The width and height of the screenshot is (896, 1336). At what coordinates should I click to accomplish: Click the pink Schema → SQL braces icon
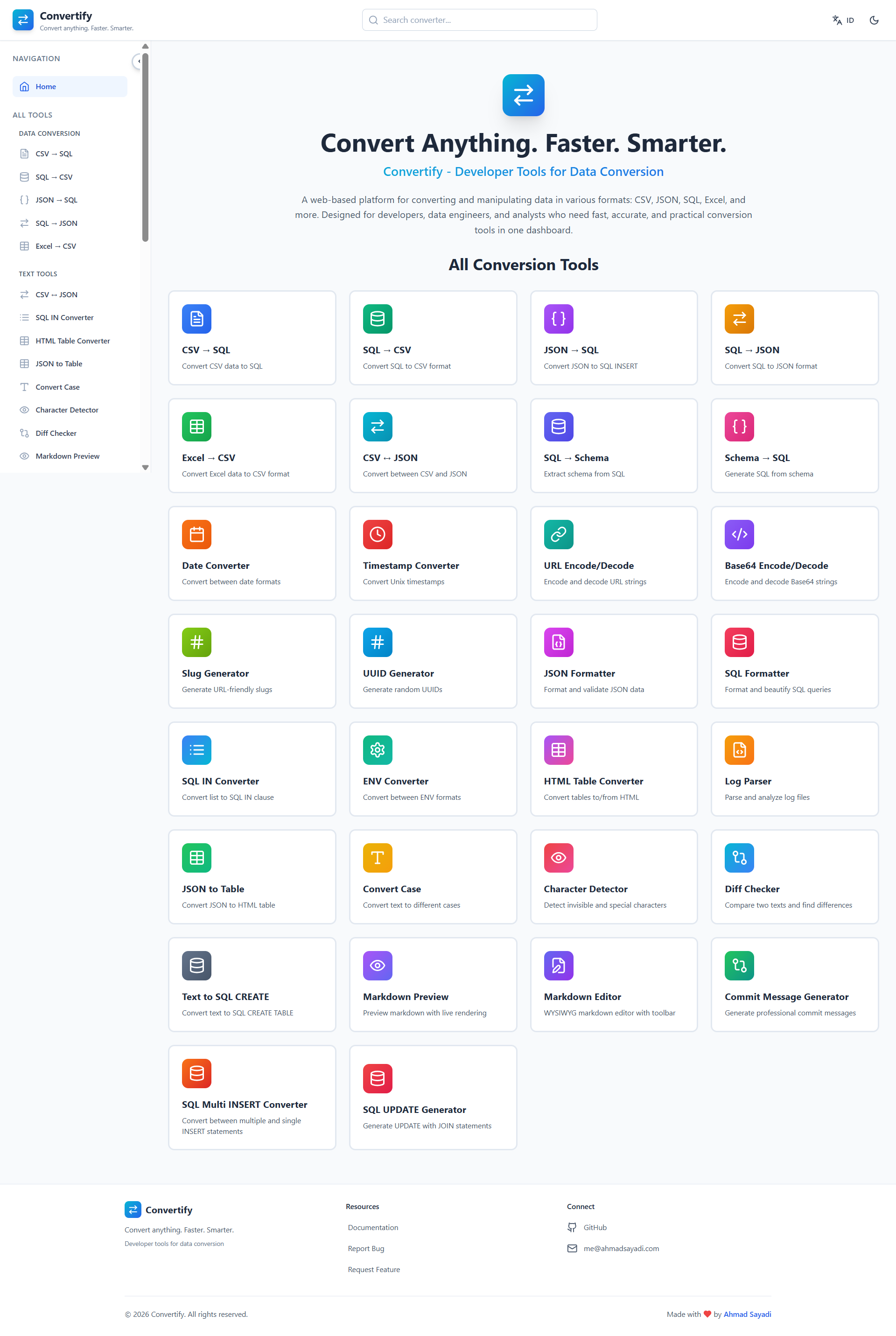[x=739, y=427]
